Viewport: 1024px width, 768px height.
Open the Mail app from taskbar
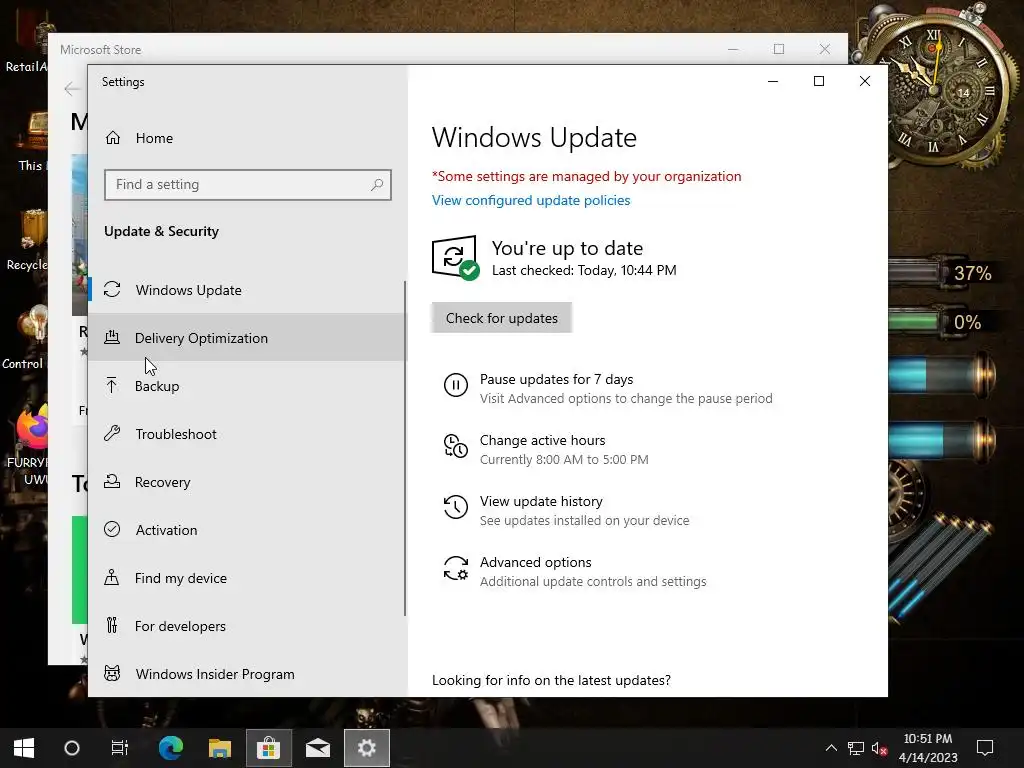(318, 748)
